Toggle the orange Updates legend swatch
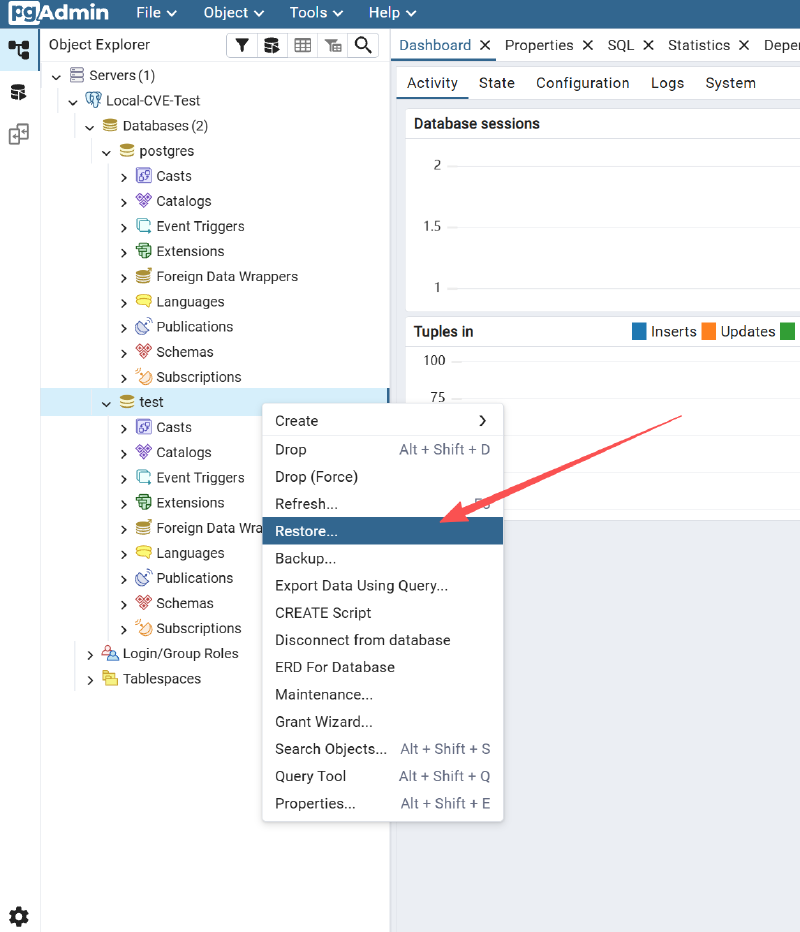Screen dimensions: 800x932 [708, 331]
